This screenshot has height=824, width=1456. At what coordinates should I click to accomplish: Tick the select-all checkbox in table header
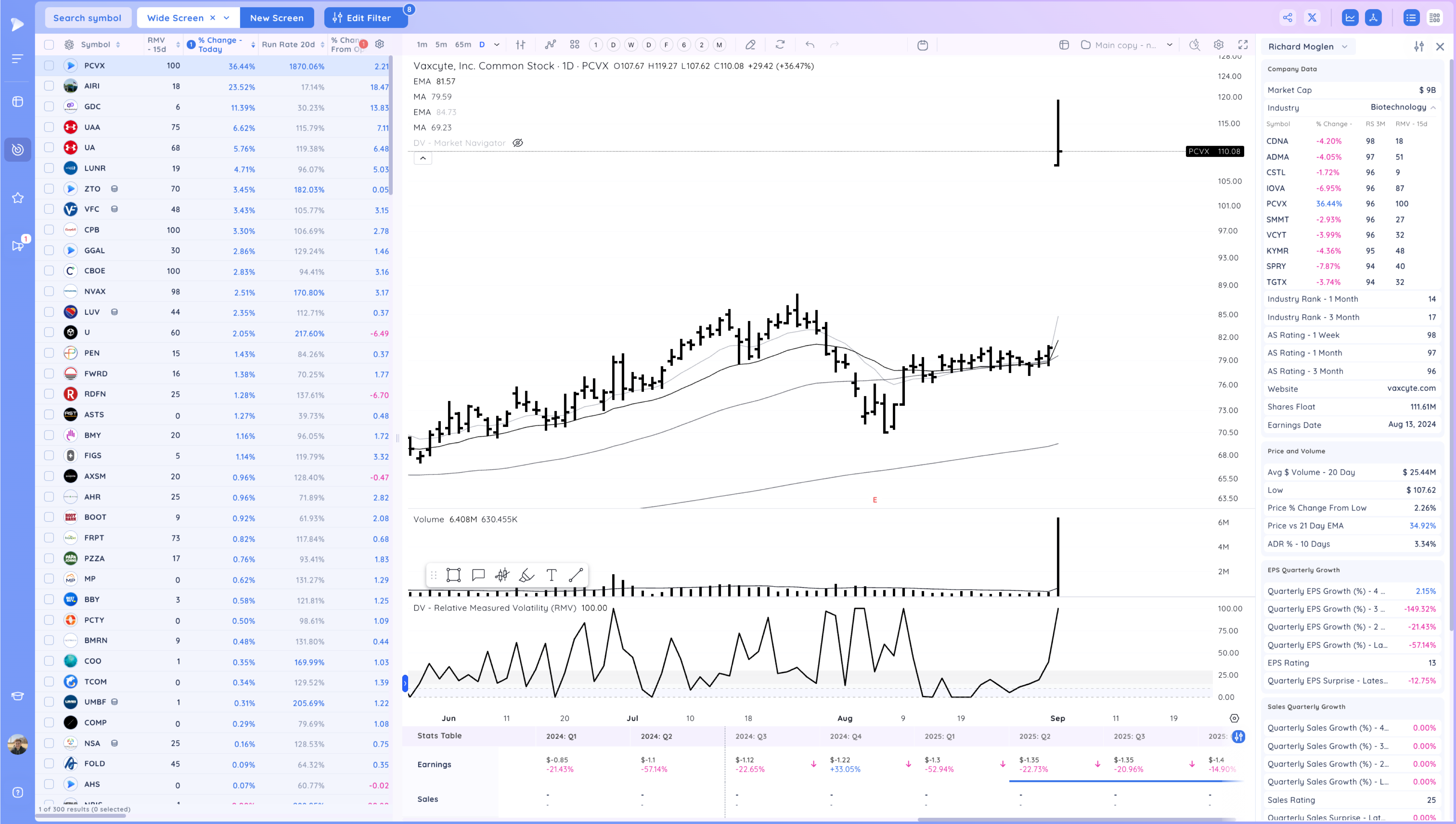click(49, 45)
